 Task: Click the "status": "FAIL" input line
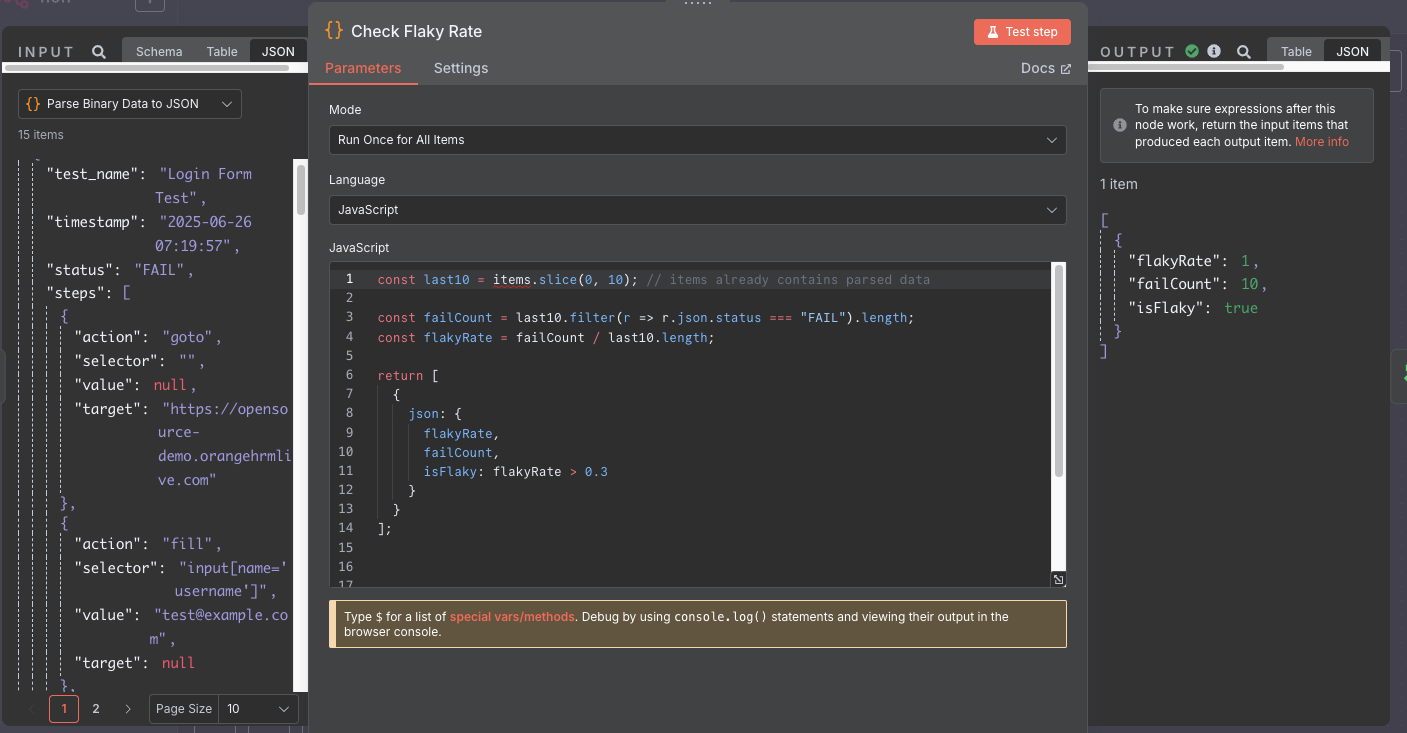(121, 270)
